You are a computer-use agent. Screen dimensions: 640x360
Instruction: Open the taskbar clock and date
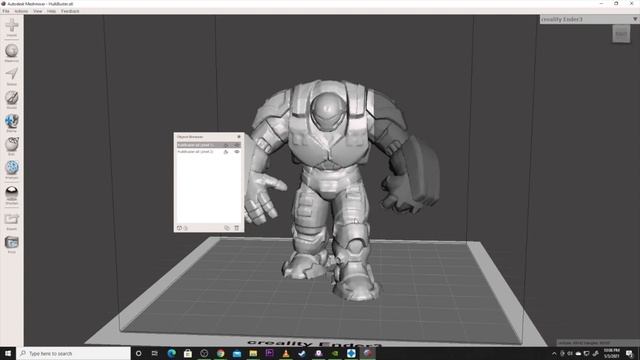click(x=611, y=353)
